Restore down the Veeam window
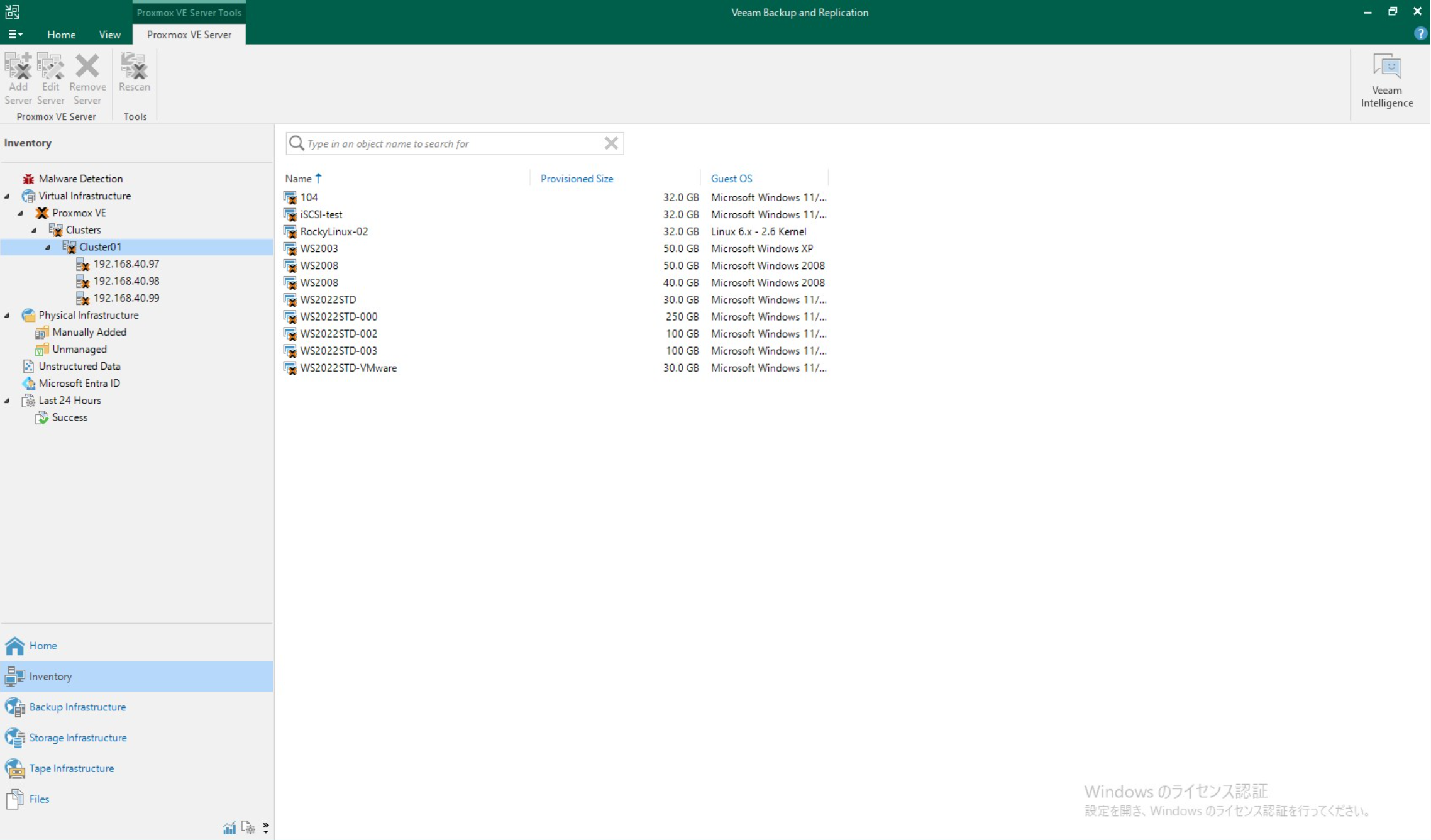Image resolution: width=1431 pixels, height=840 pixels. (x=1393, y=11)
